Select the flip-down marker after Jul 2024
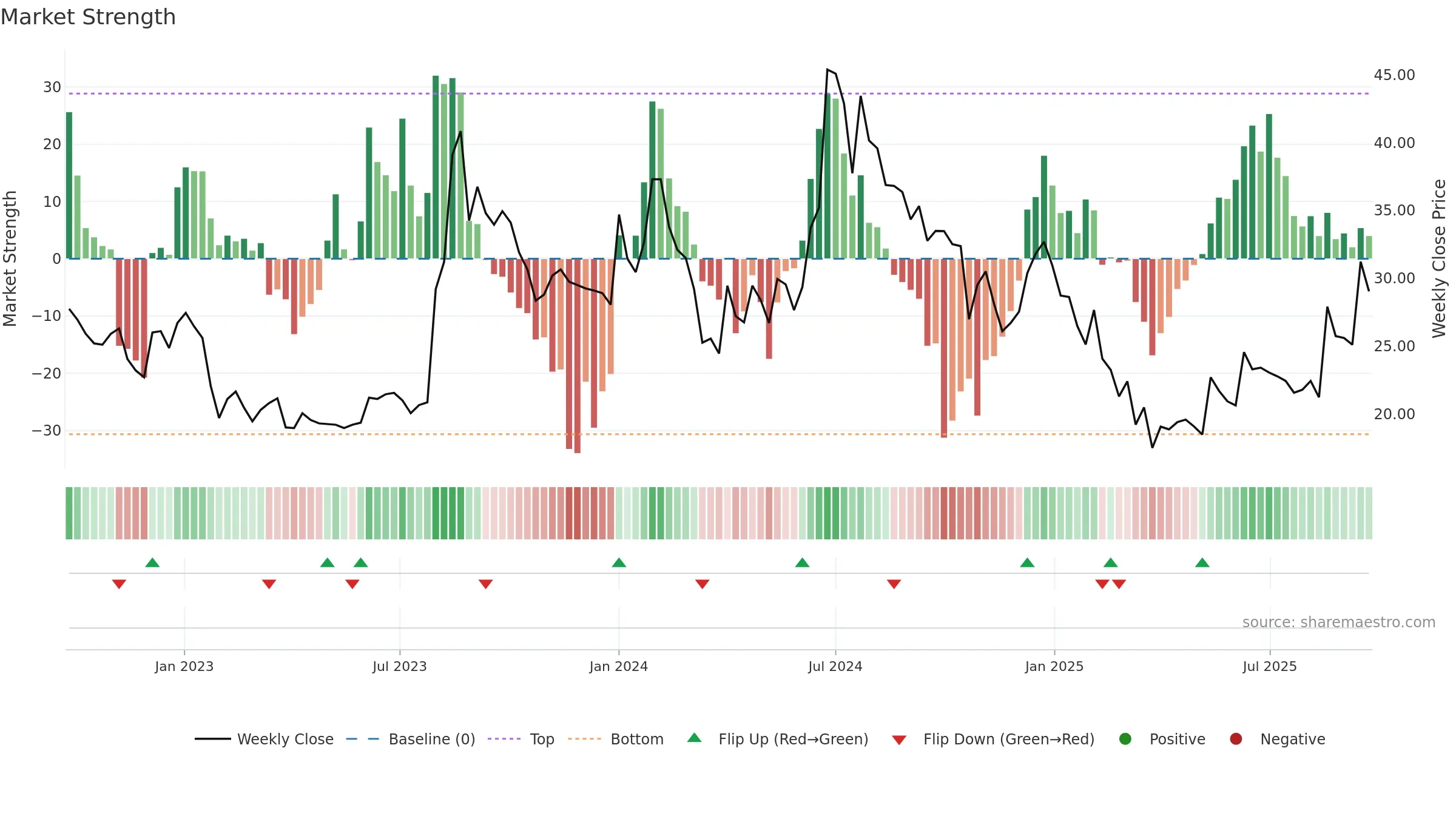The image size is (1456, 819). [x=894, y=584]
